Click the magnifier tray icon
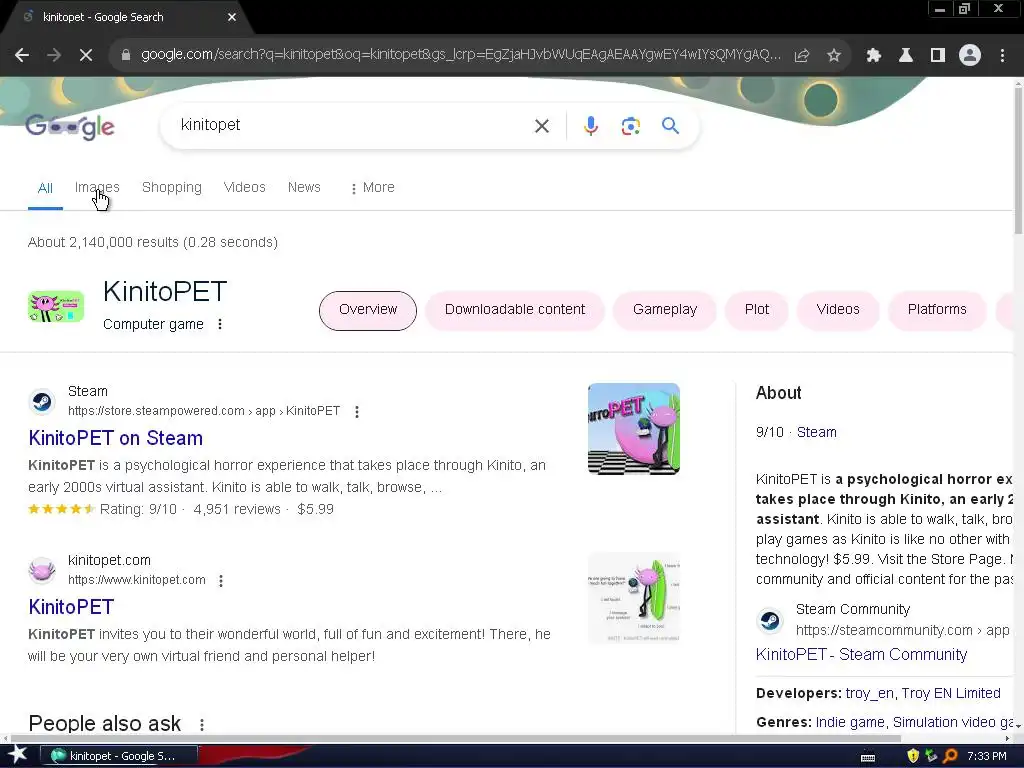This screenshot has width=1024, height=768. click(x=950, y=756)
